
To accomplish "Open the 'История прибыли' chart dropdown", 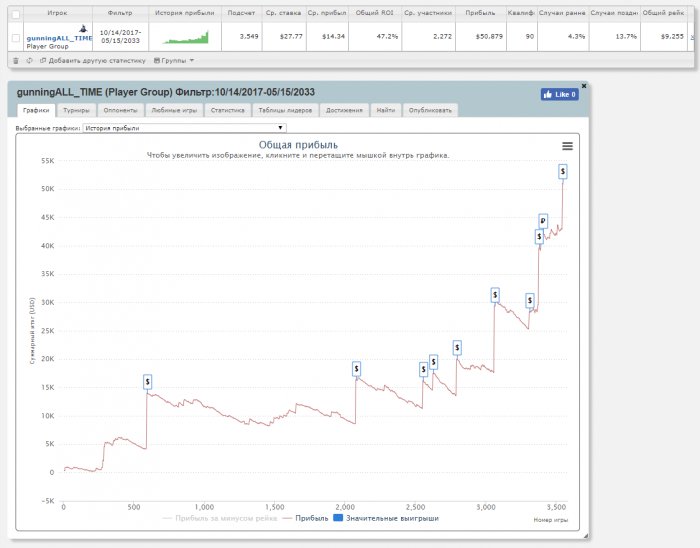I will click(x=184, y=128).
